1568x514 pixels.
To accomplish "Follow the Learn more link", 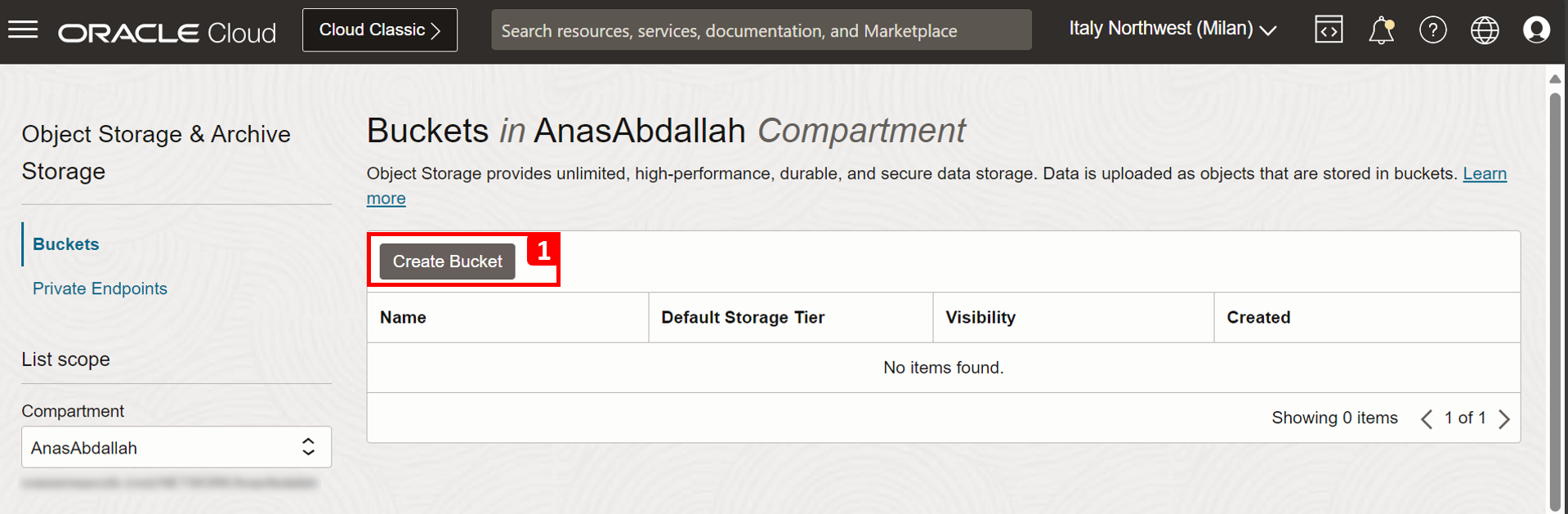I will pos(1484,174).
